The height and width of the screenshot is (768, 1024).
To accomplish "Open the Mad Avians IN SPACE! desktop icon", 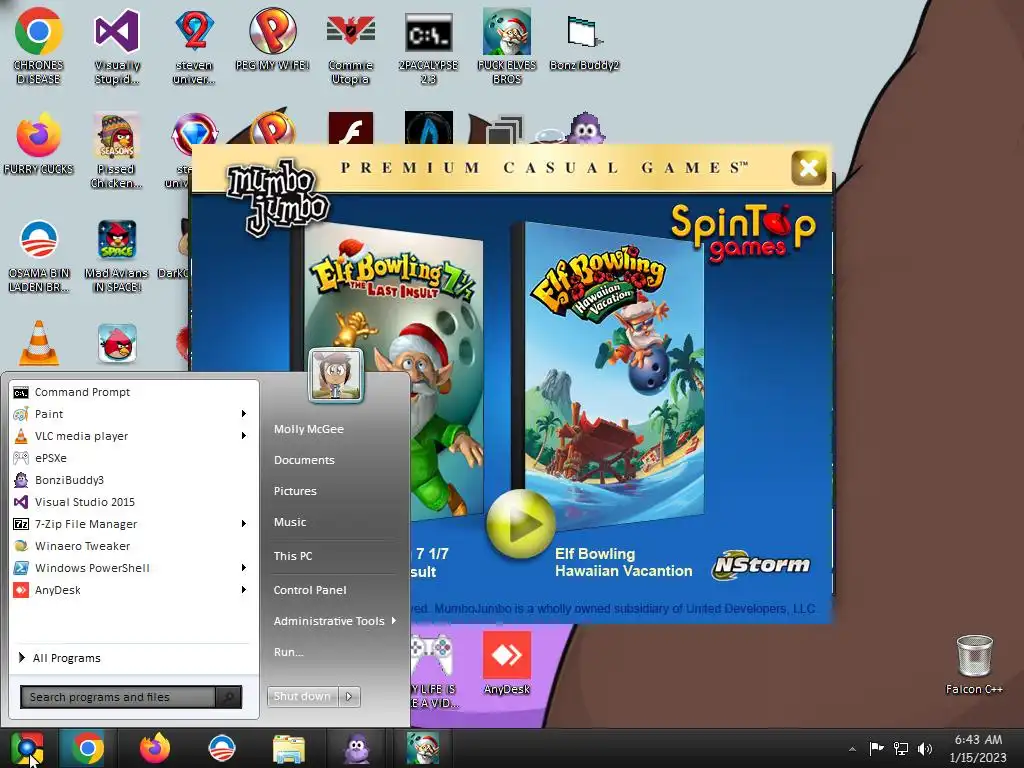I will pyautogui.click(x=117, y=256).
